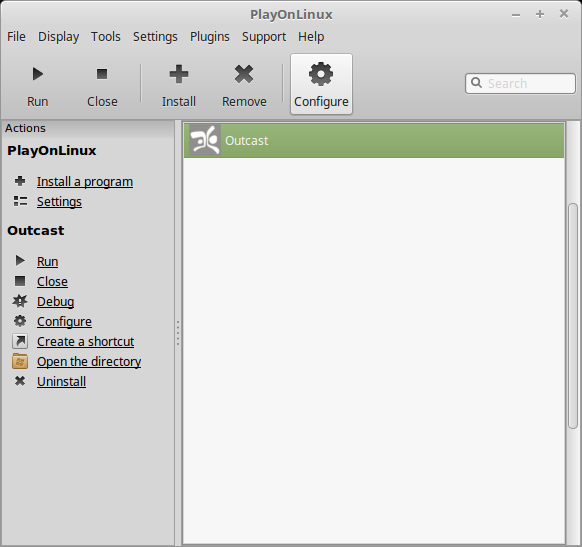The width and height of the screenshot is (582, 547).
Task: Open the Help menu
Action: pos(311,37)
